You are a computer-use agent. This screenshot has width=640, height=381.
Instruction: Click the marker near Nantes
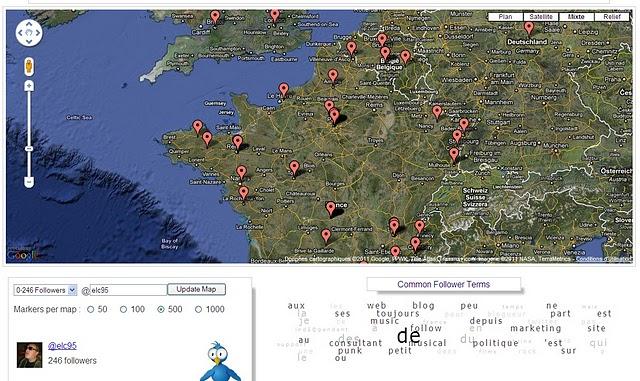pyautogui.click(x=242, y=173)
